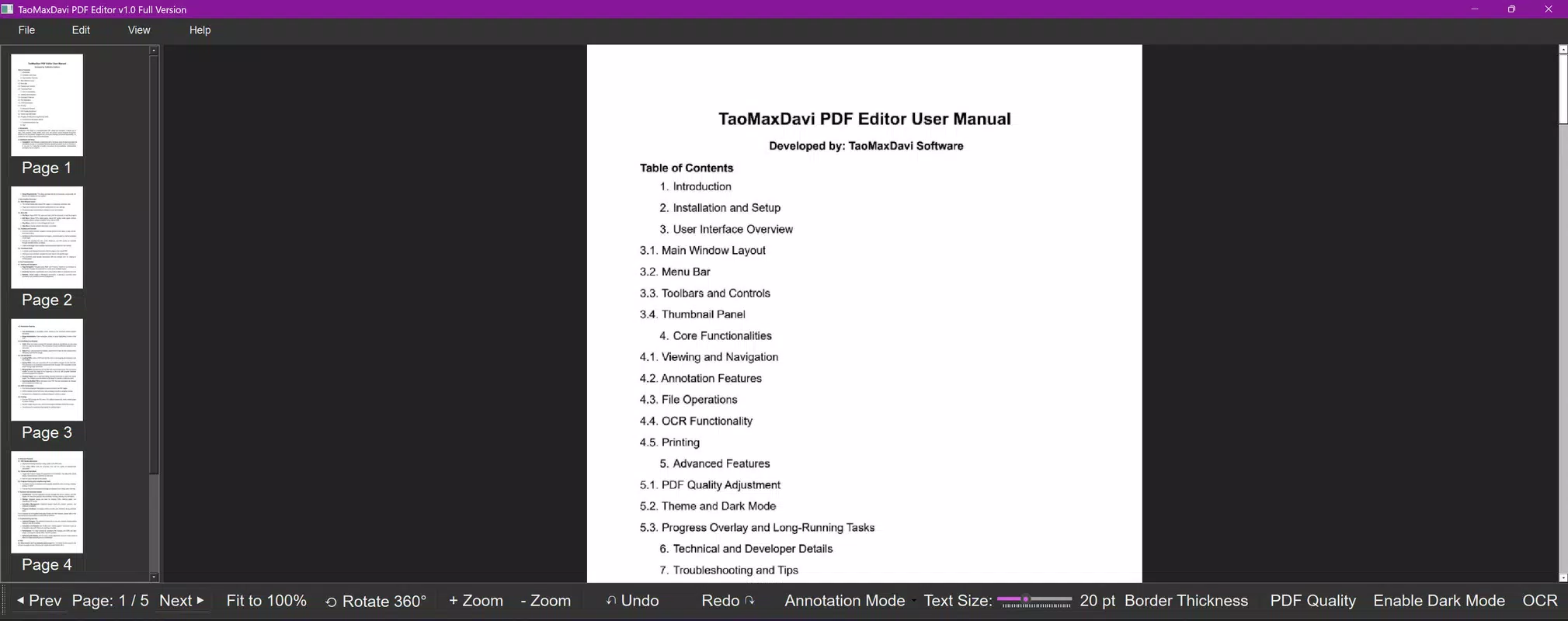This screenshot has width=1568, height=621.
Task: Click 'TaoMaxDavi PDF Editor User Manual' heading
Action: [x=864, y=119]
